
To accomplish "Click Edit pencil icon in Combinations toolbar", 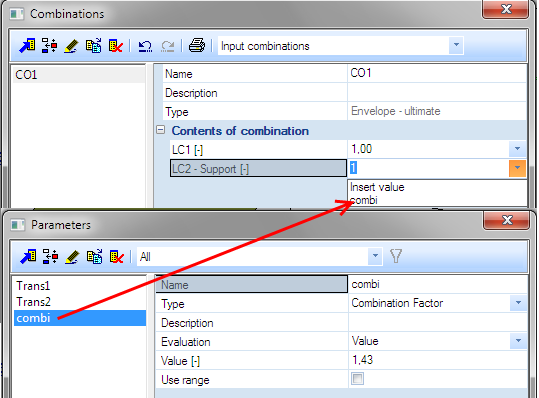I will pos(72,46).
